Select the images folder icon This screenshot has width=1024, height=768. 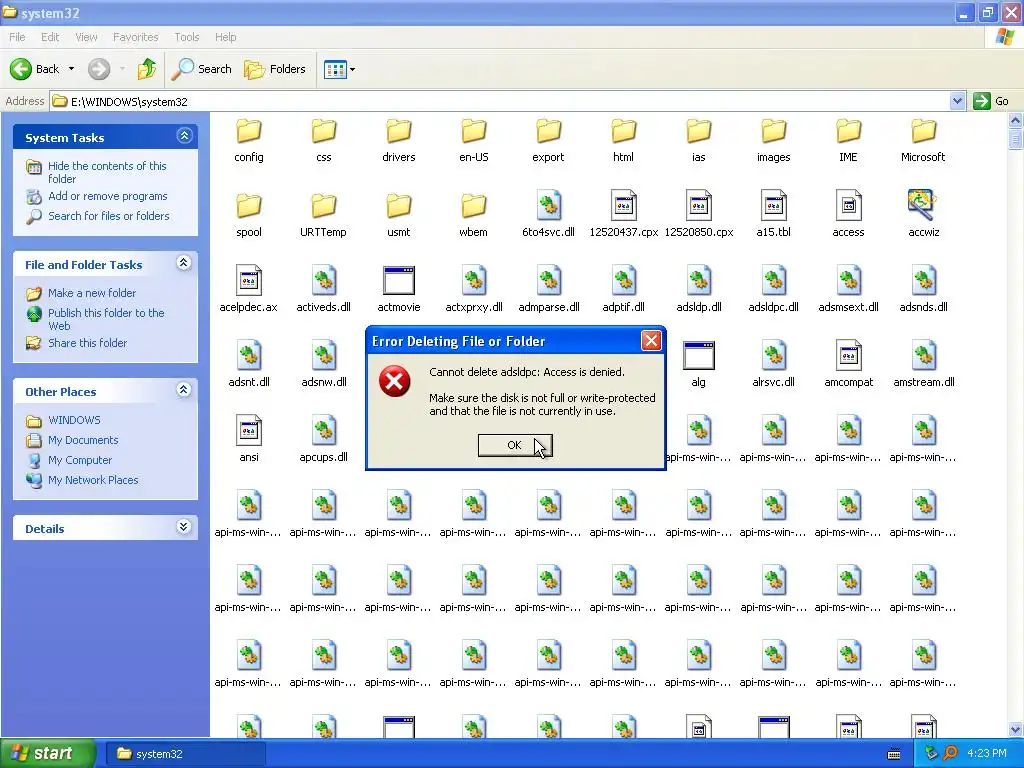point(774,131)
